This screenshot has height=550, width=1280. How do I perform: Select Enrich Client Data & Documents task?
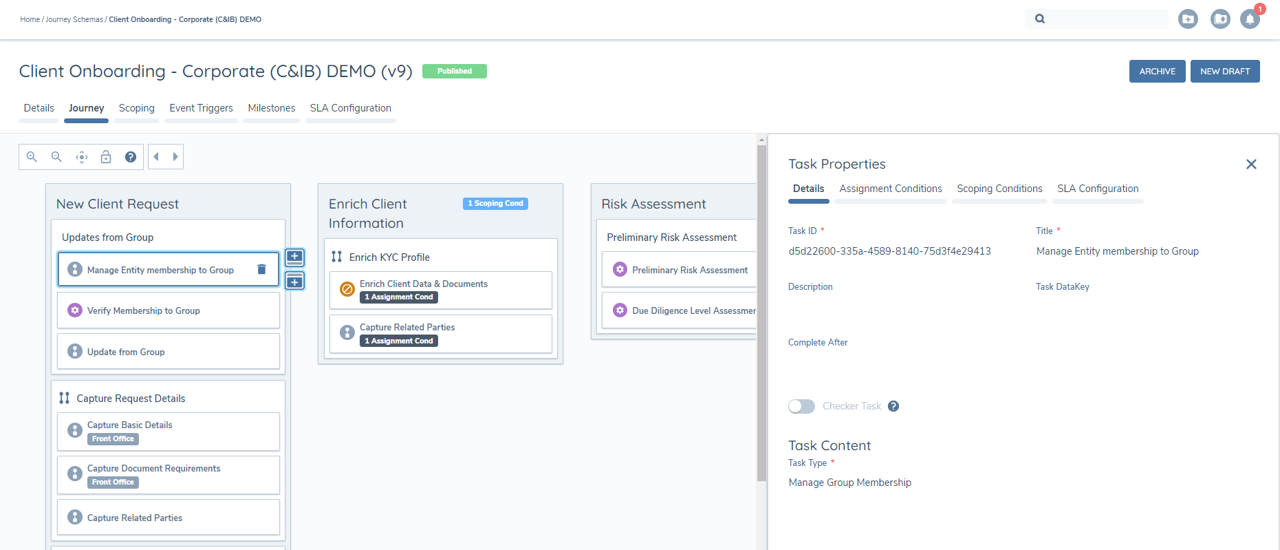click(441, 290)
